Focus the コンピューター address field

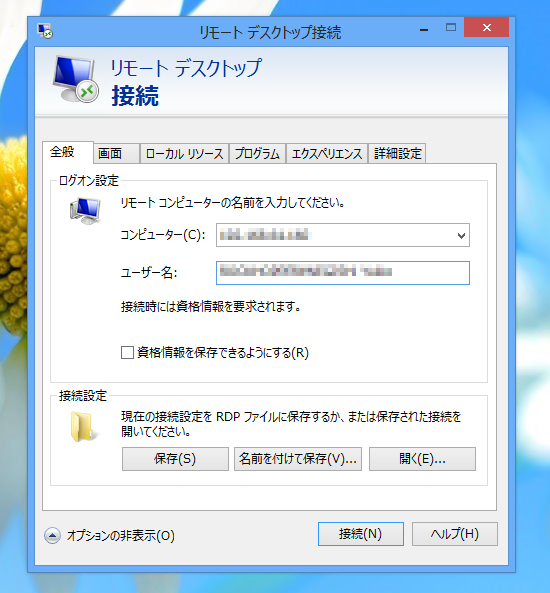[x=343, y=235]
